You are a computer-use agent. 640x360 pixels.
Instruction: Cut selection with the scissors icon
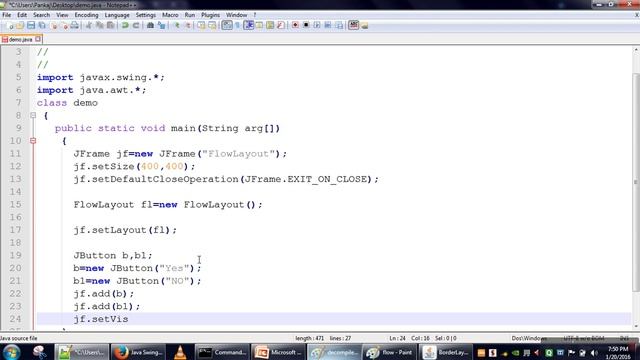click(x=89, y=25)
